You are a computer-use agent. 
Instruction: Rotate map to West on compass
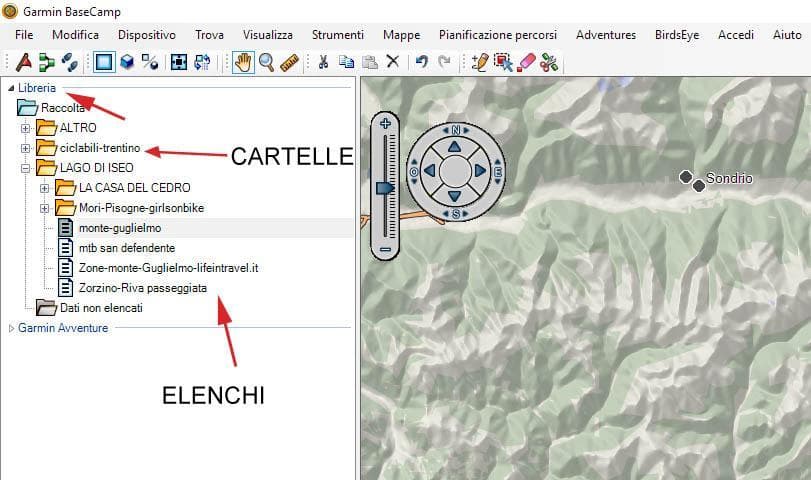413,171
